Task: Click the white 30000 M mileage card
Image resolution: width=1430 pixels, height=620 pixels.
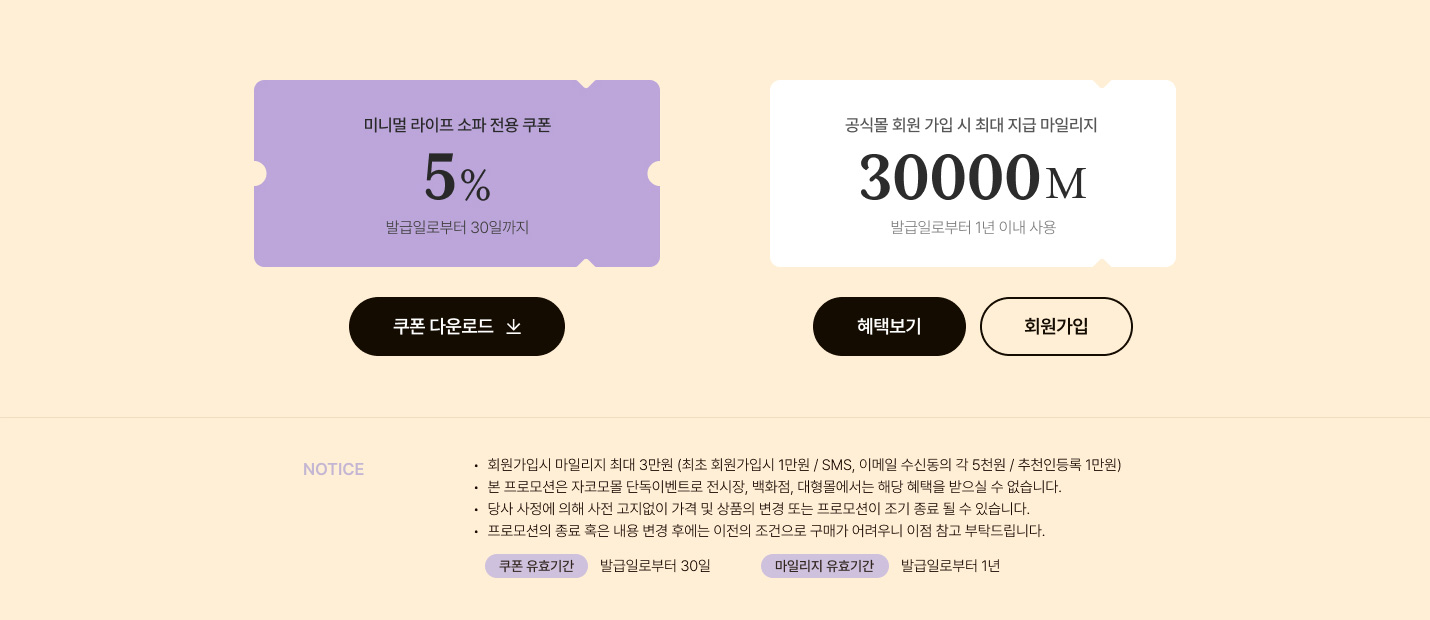Action: pyautogui.click(x=973, y=173)
